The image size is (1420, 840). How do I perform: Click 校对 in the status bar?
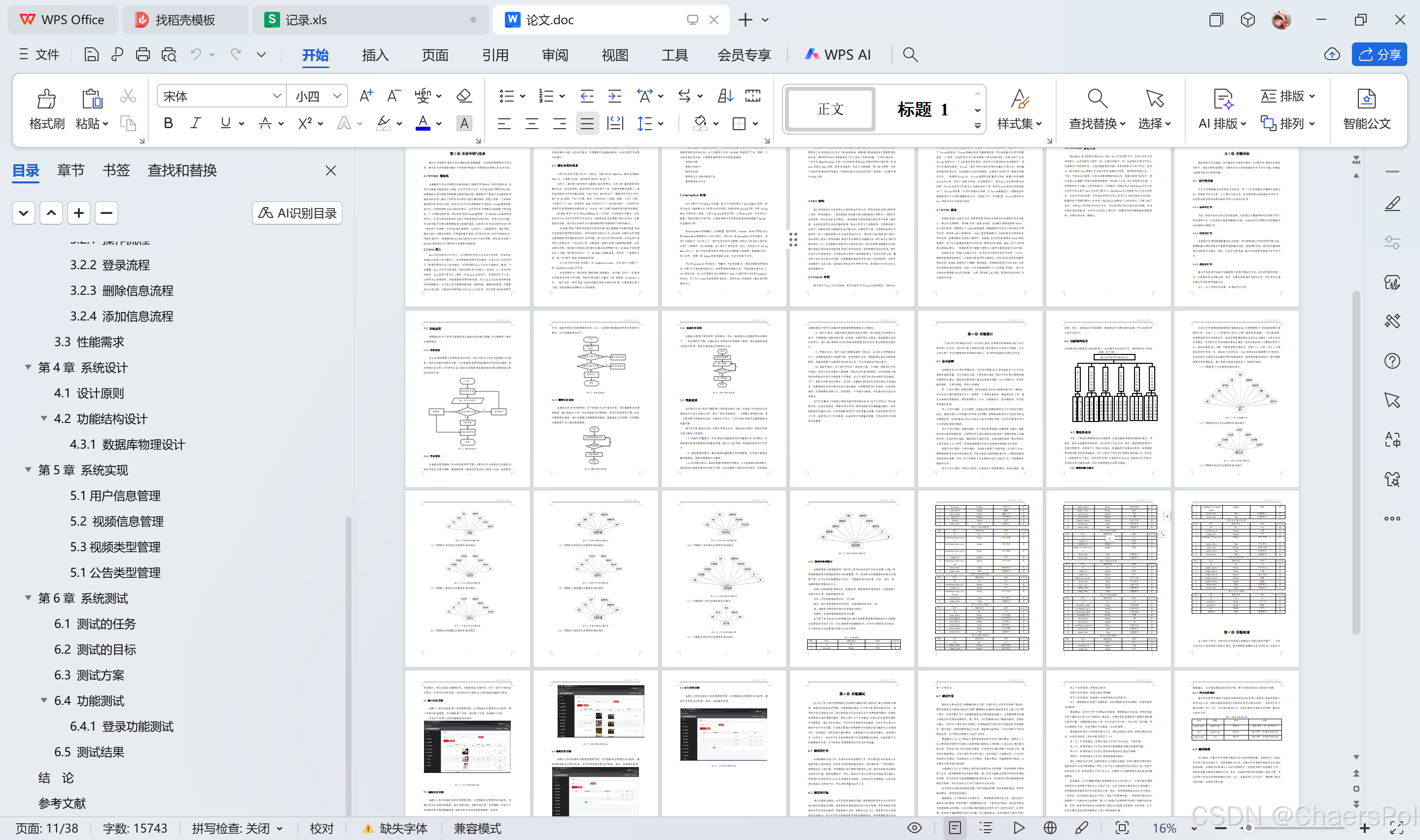pos(321,829)
